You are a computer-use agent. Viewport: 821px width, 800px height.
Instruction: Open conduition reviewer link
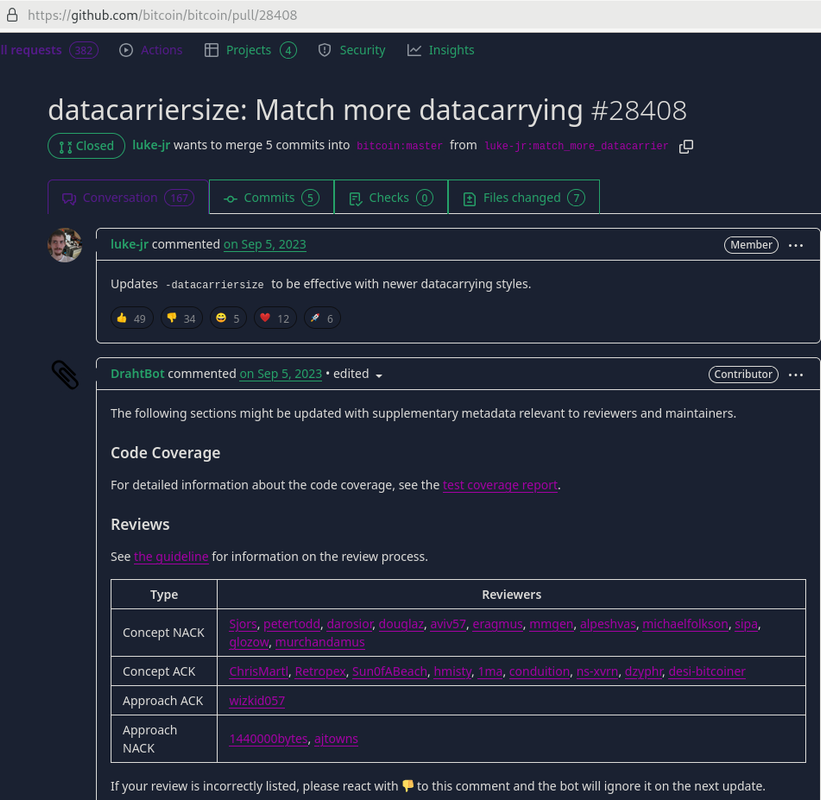(539, 672)
